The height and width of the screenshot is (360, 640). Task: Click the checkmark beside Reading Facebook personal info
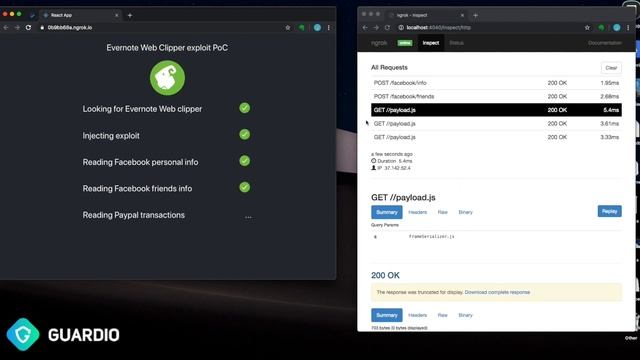click(244, 161)
